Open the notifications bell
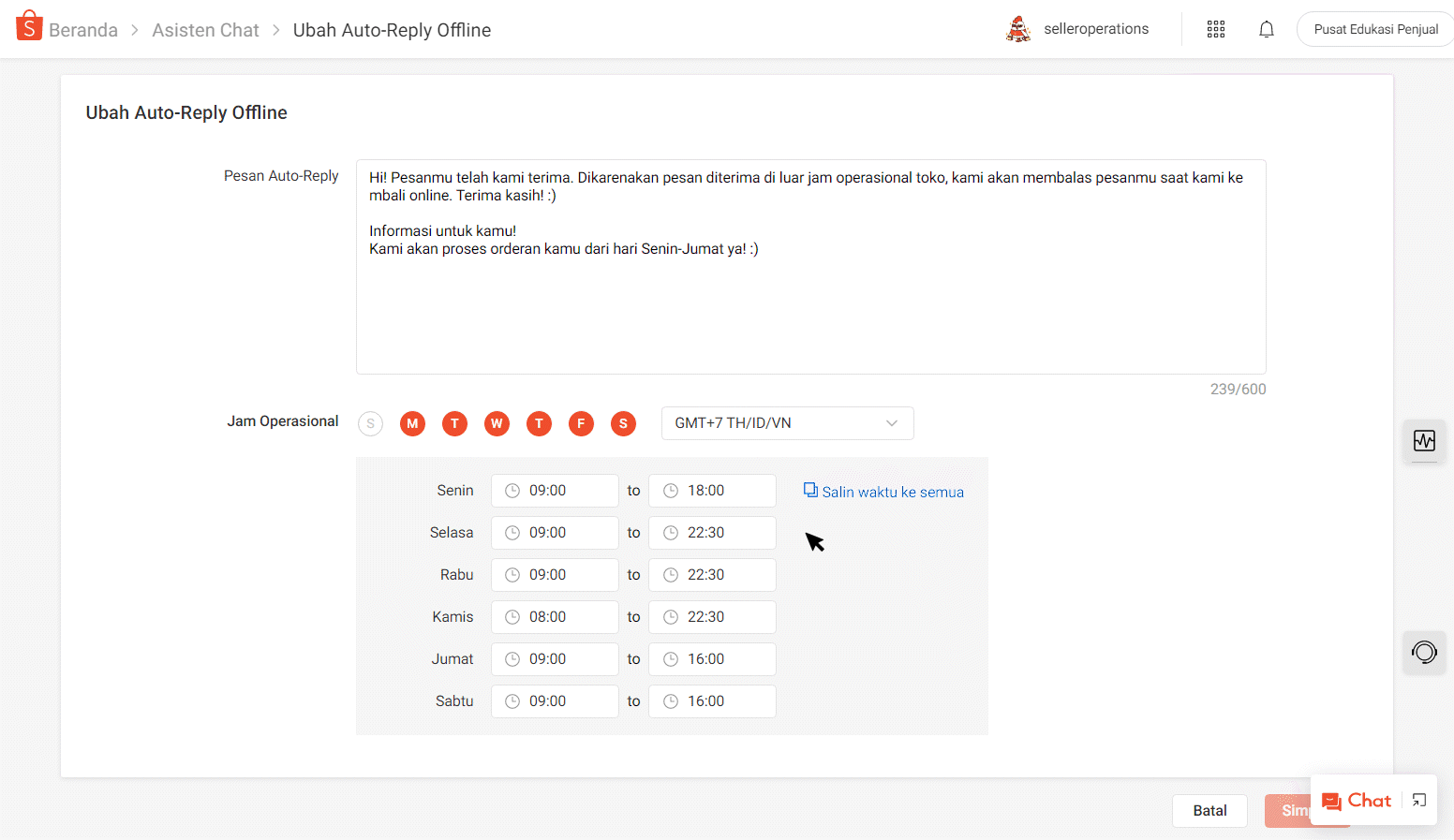This screenshot has height=840, width=1454. pyautogui.click(x=1266, y=29)
